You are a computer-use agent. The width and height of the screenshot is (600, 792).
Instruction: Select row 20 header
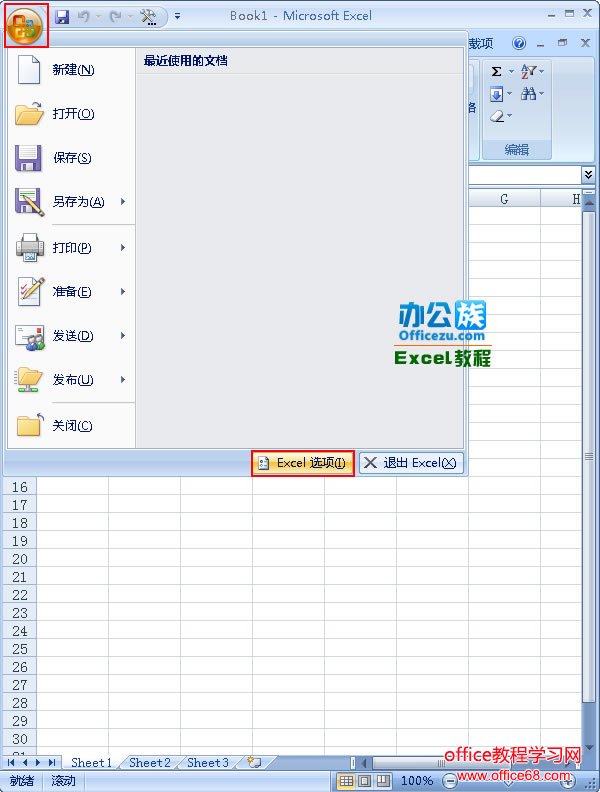tap(20, 559)
